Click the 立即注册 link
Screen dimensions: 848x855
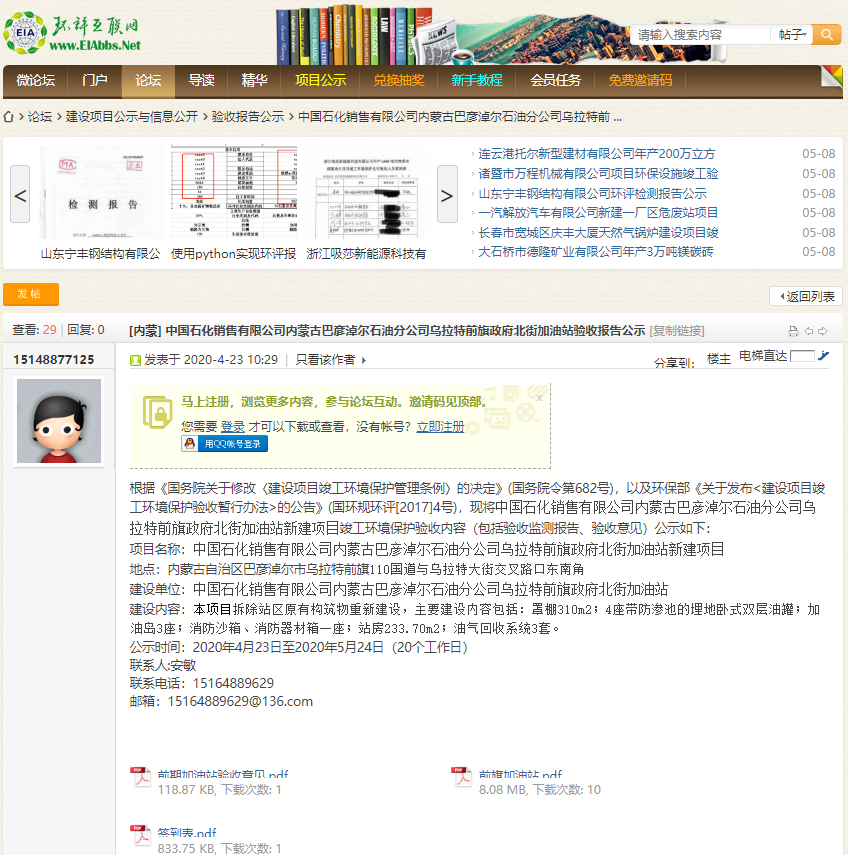[440, 426]
